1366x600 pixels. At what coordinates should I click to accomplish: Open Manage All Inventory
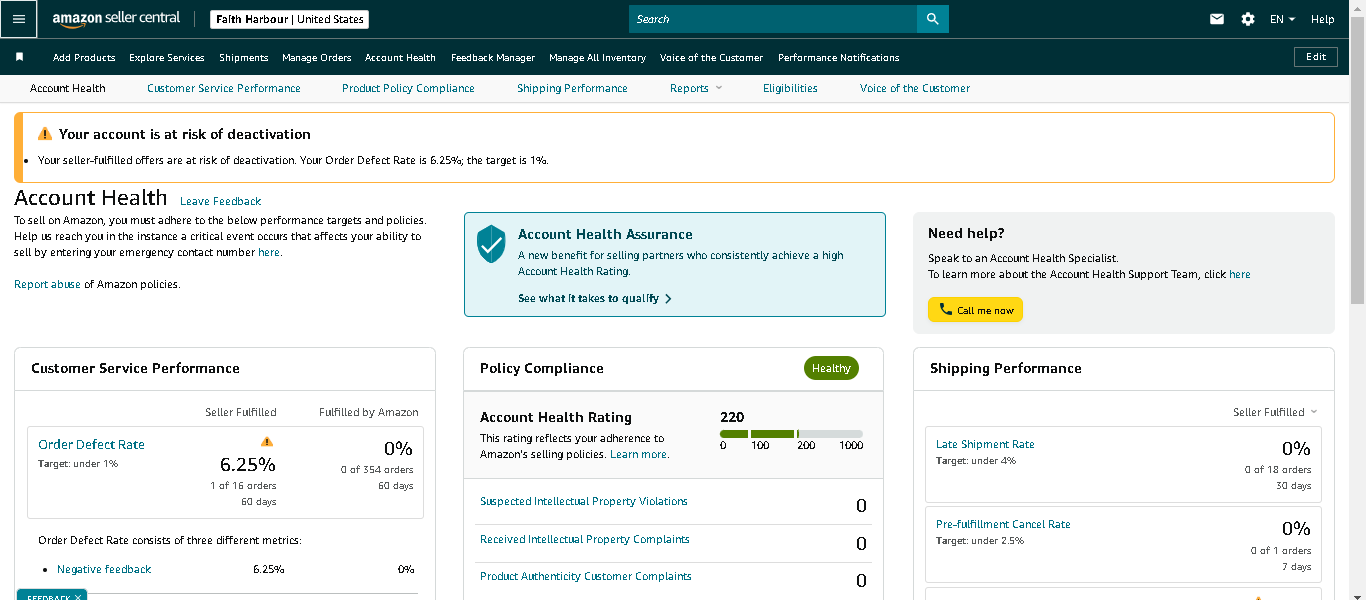[597, 58]
